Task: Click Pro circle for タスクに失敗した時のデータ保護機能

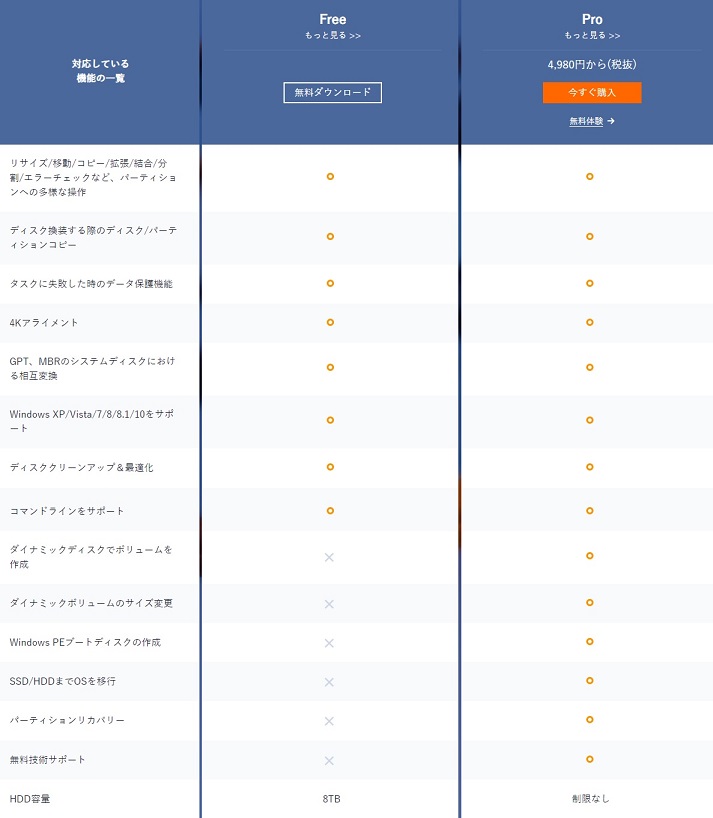Action: tap(589, 283)
